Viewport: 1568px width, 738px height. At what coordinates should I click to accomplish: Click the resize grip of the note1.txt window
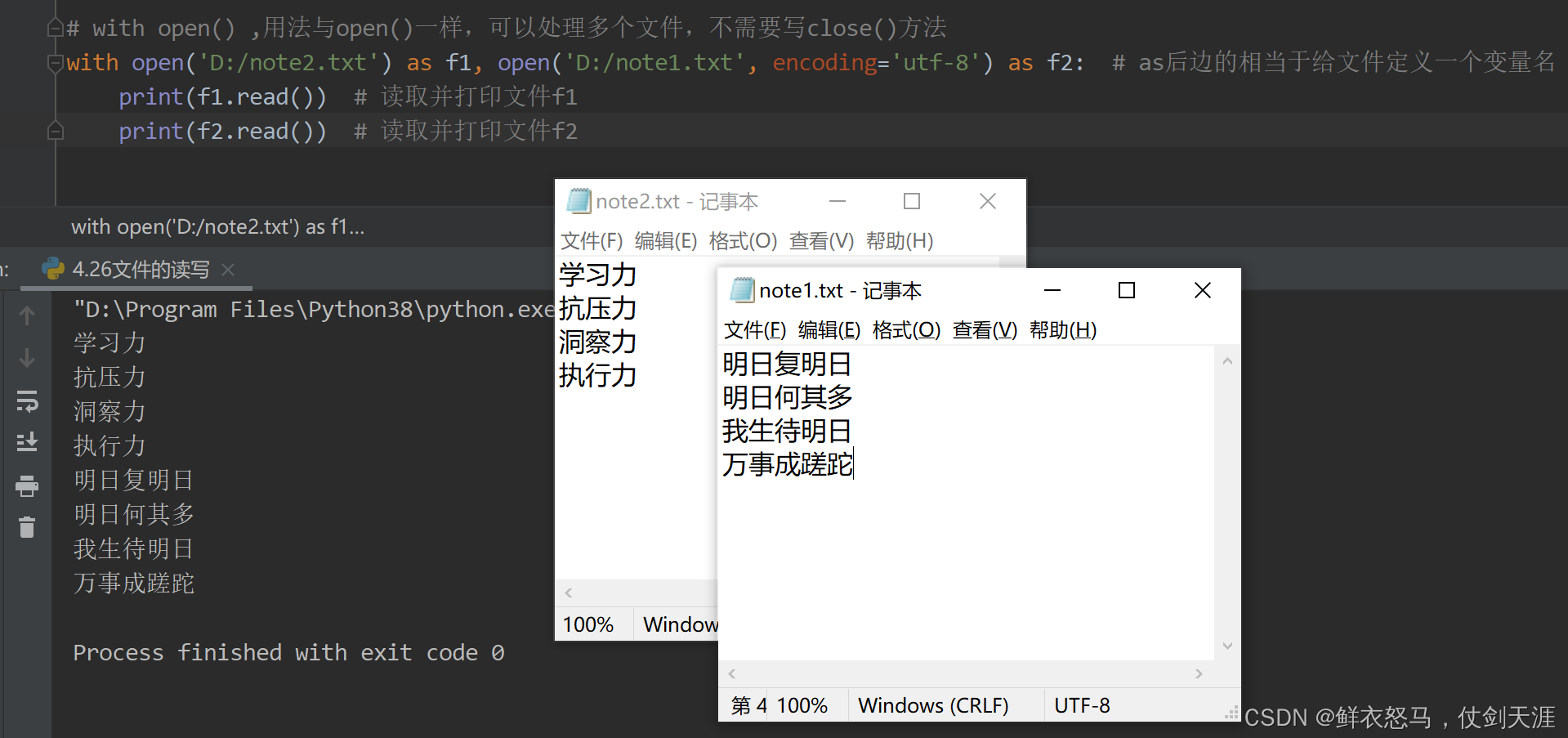click(x=1232, y=713)
